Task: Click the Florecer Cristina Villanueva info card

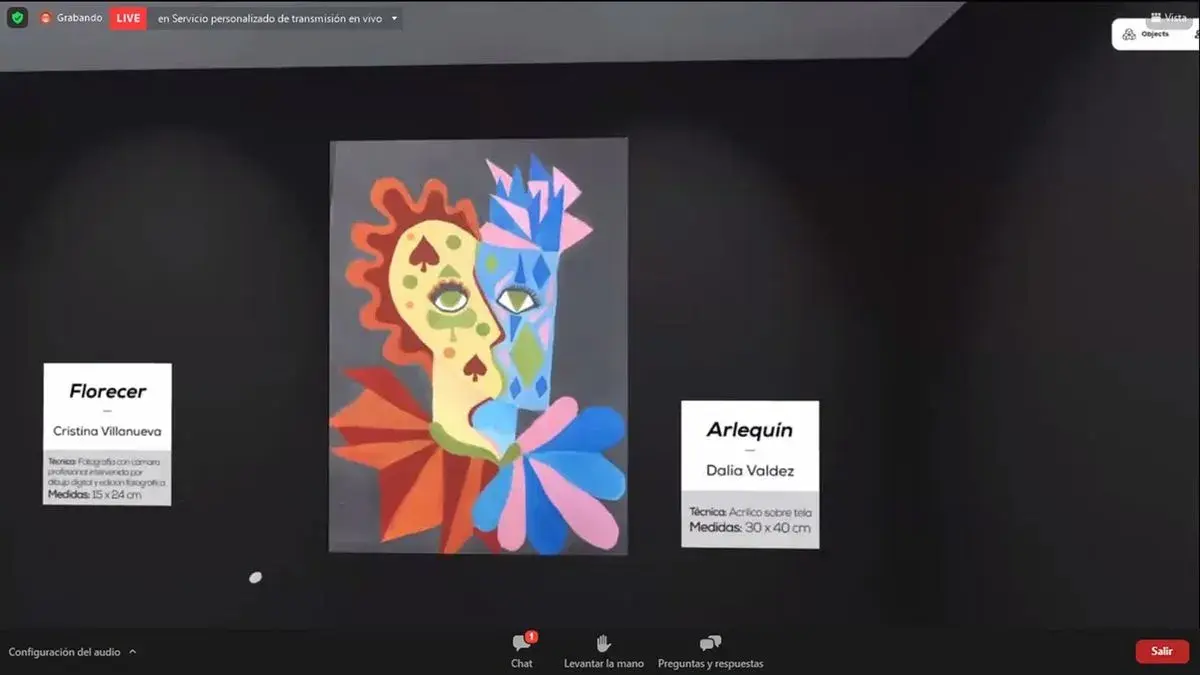Action: (107, 434)
